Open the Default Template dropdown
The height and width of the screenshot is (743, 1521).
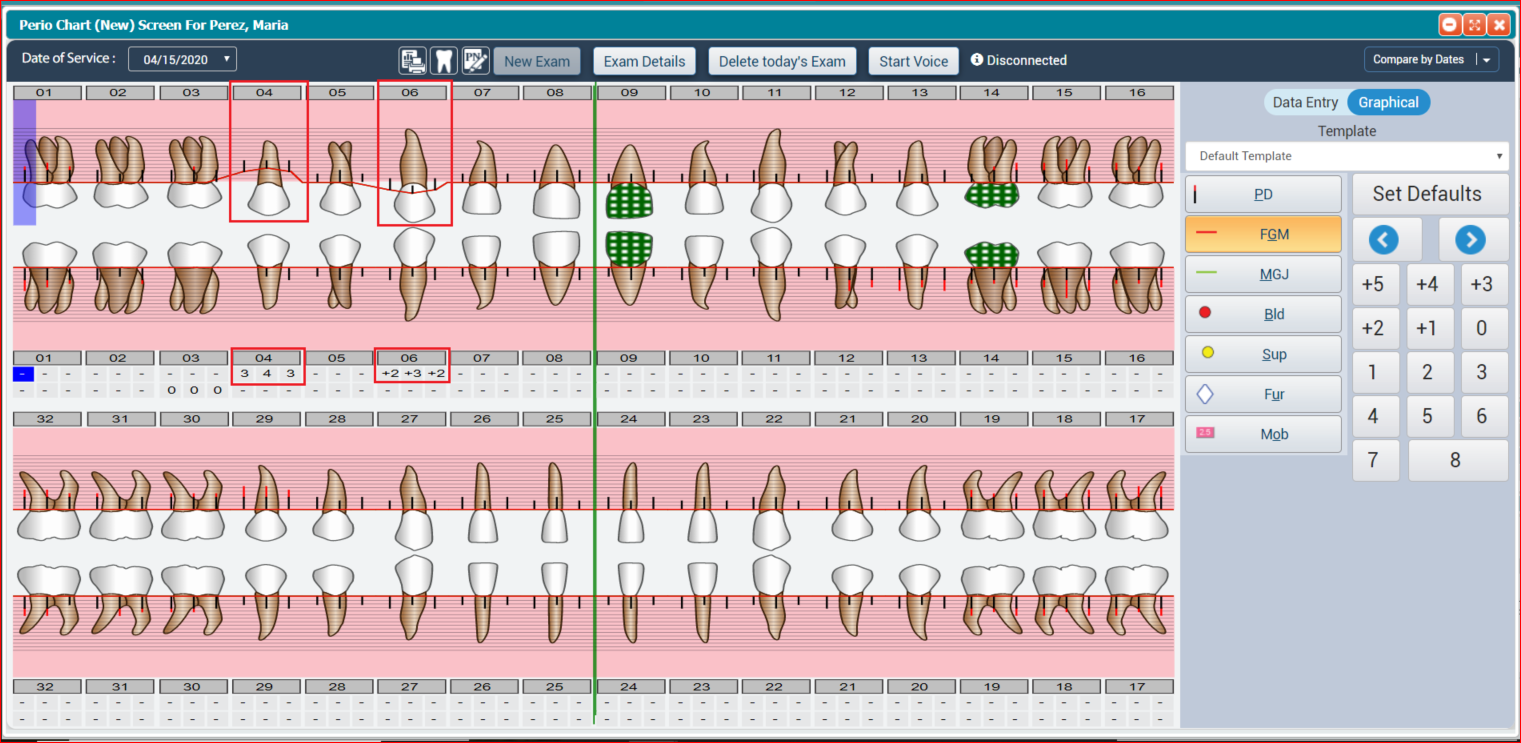1347,156
